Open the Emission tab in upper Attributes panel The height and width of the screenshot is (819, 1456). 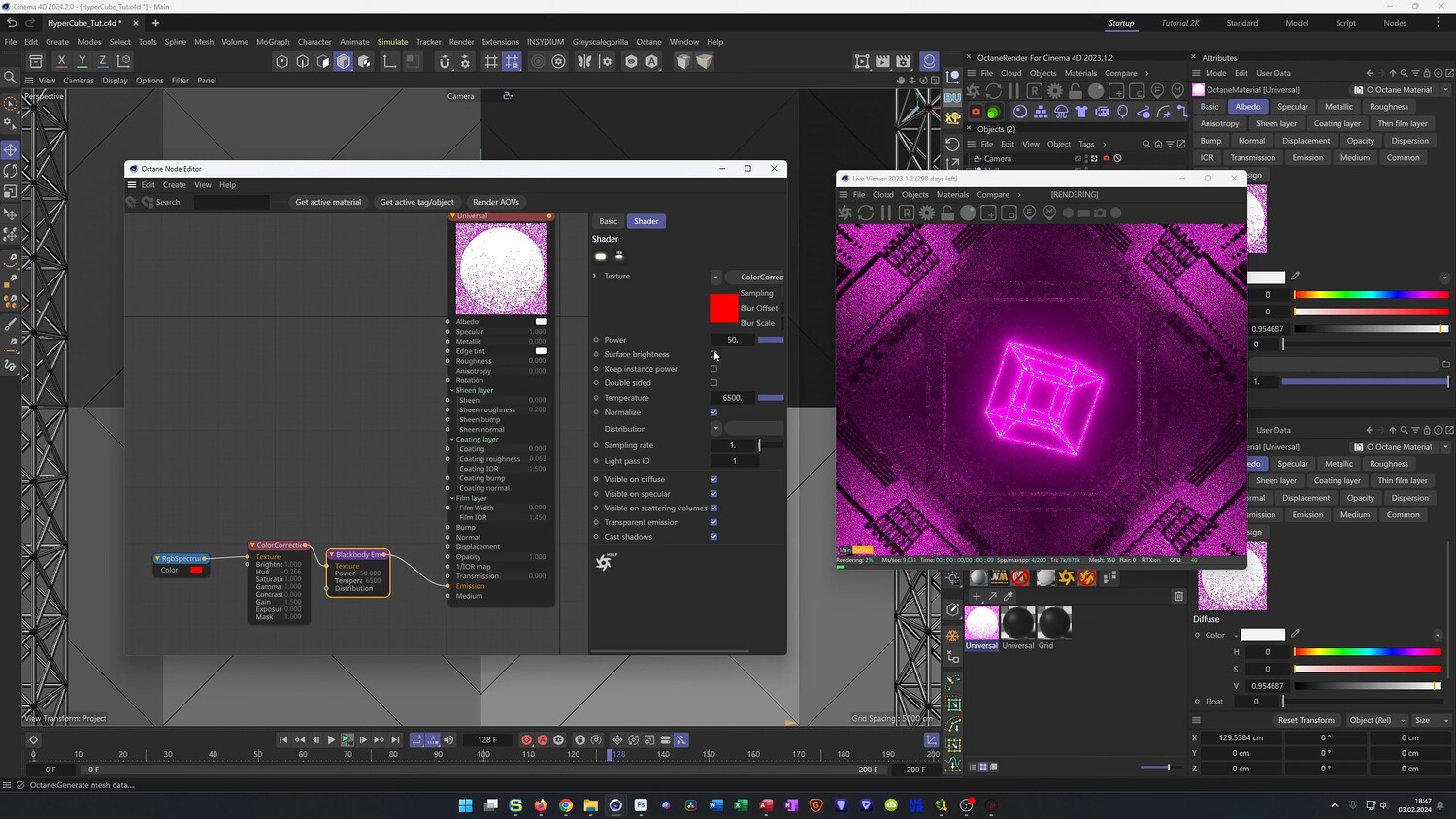coord(1307,158)
